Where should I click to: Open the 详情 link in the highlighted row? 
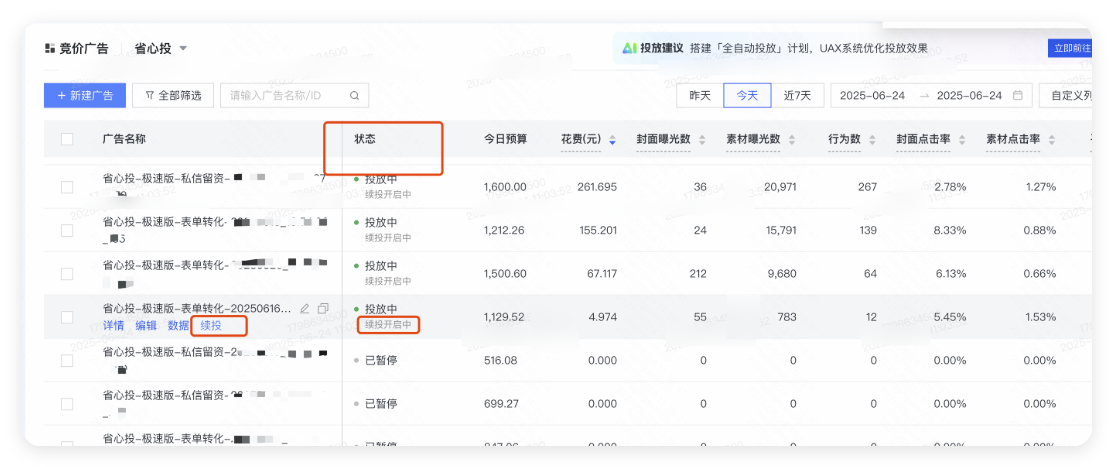tap(114, 326)
